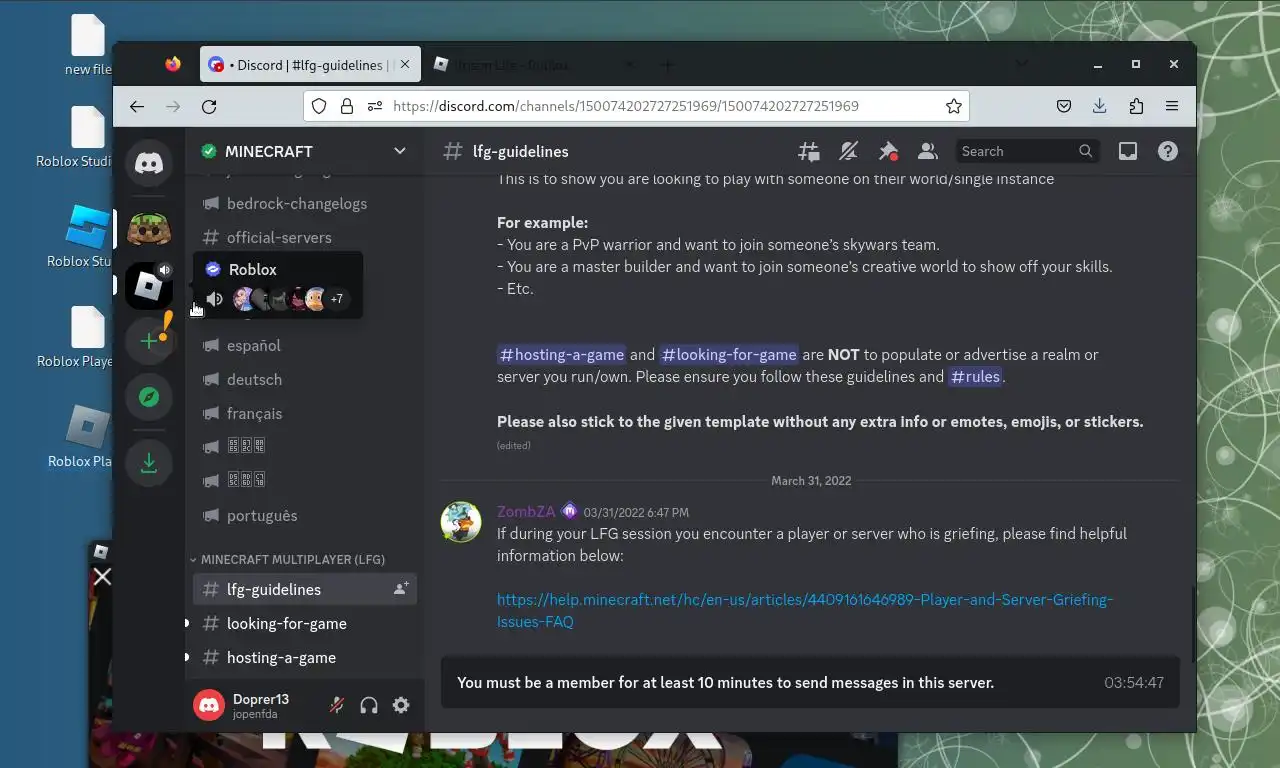Open pinned messages icon

pyautogui.click(x=888, y=151)
